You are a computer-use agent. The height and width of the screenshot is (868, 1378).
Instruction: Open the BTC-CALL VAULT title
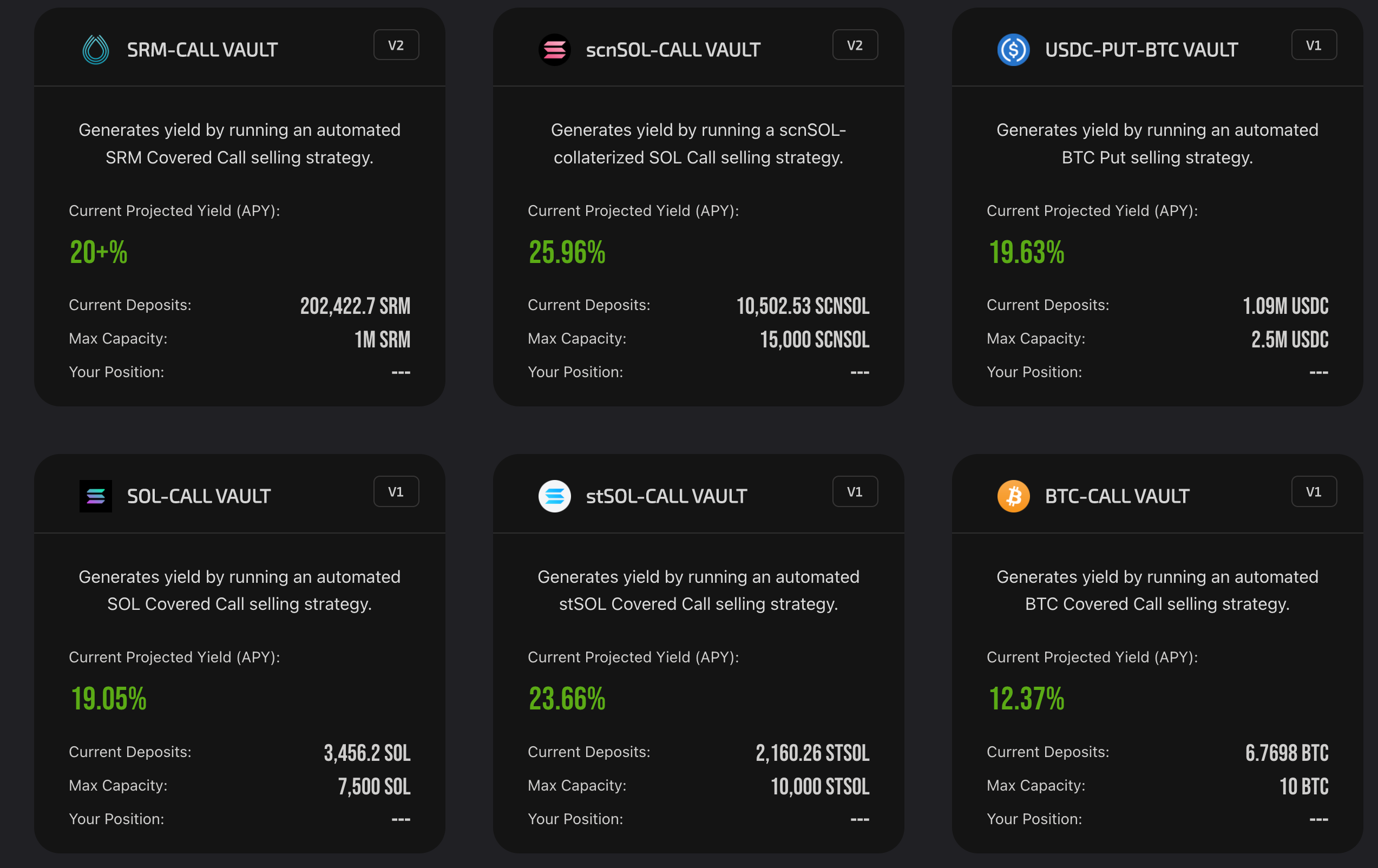click(x=1117, y=496)
